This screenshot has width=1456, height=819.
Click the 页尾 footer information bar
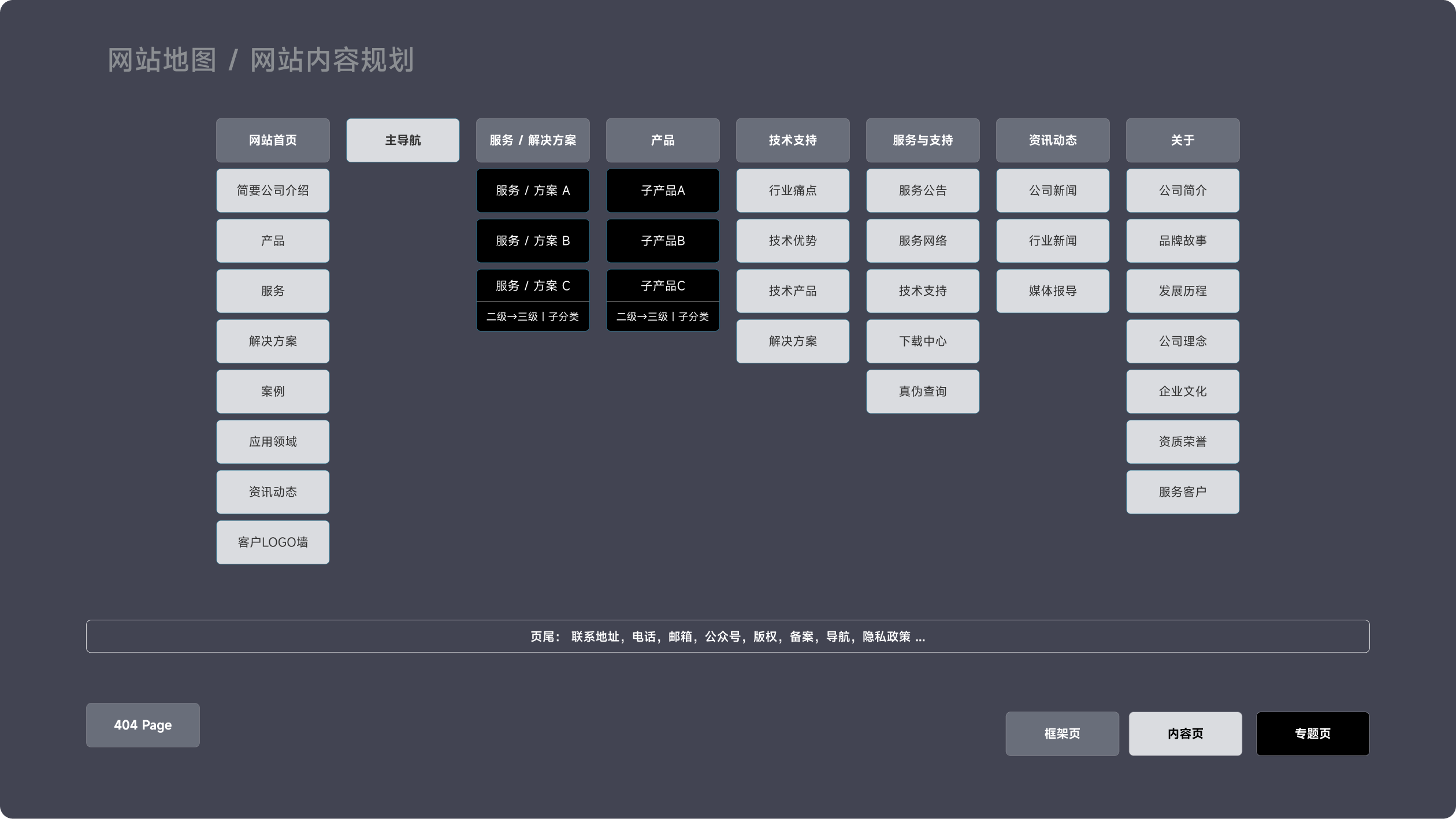tap(727, 636)
